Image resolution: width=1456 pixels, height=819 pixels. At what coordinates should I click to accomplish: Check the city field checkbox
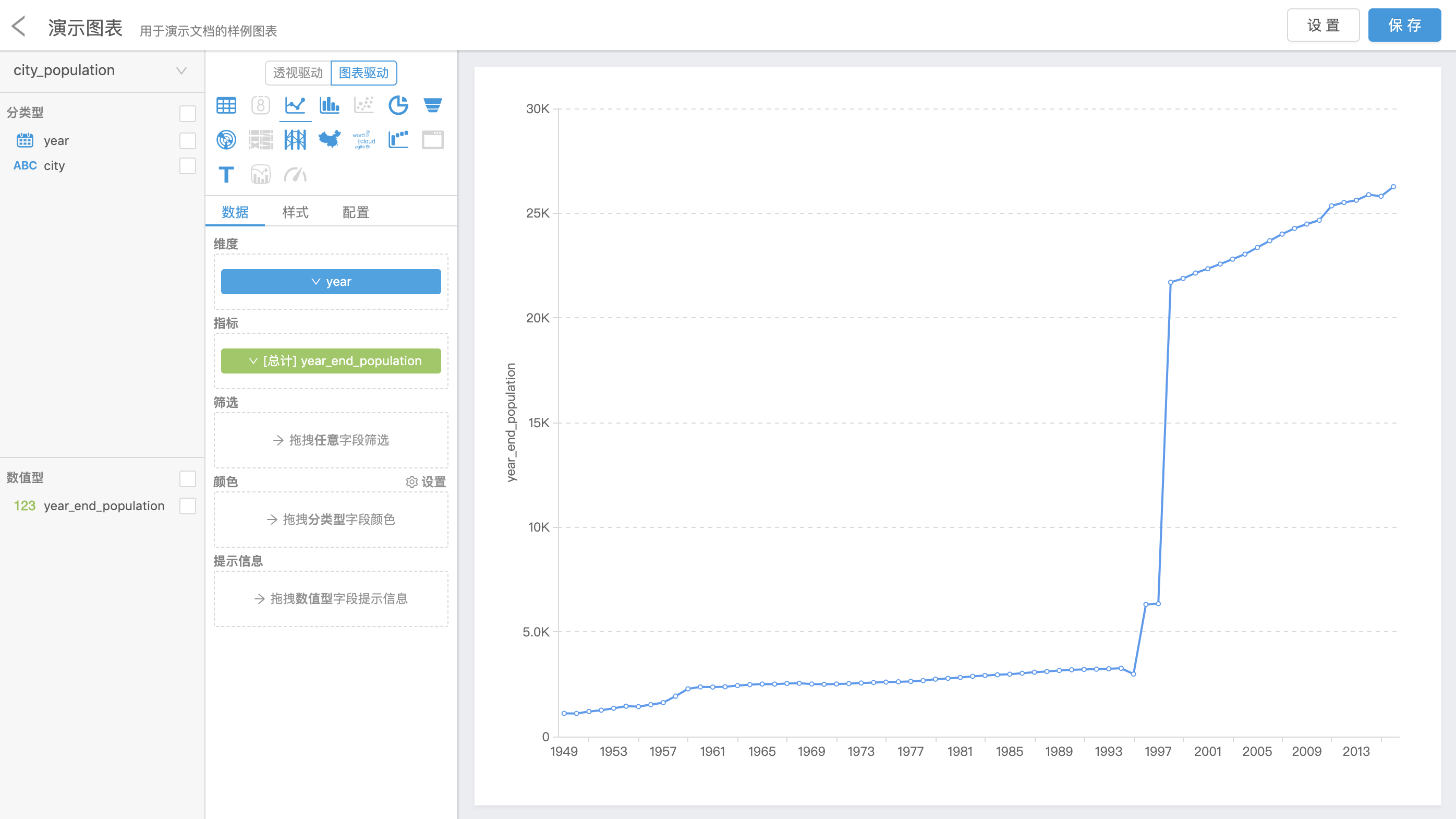188,165
